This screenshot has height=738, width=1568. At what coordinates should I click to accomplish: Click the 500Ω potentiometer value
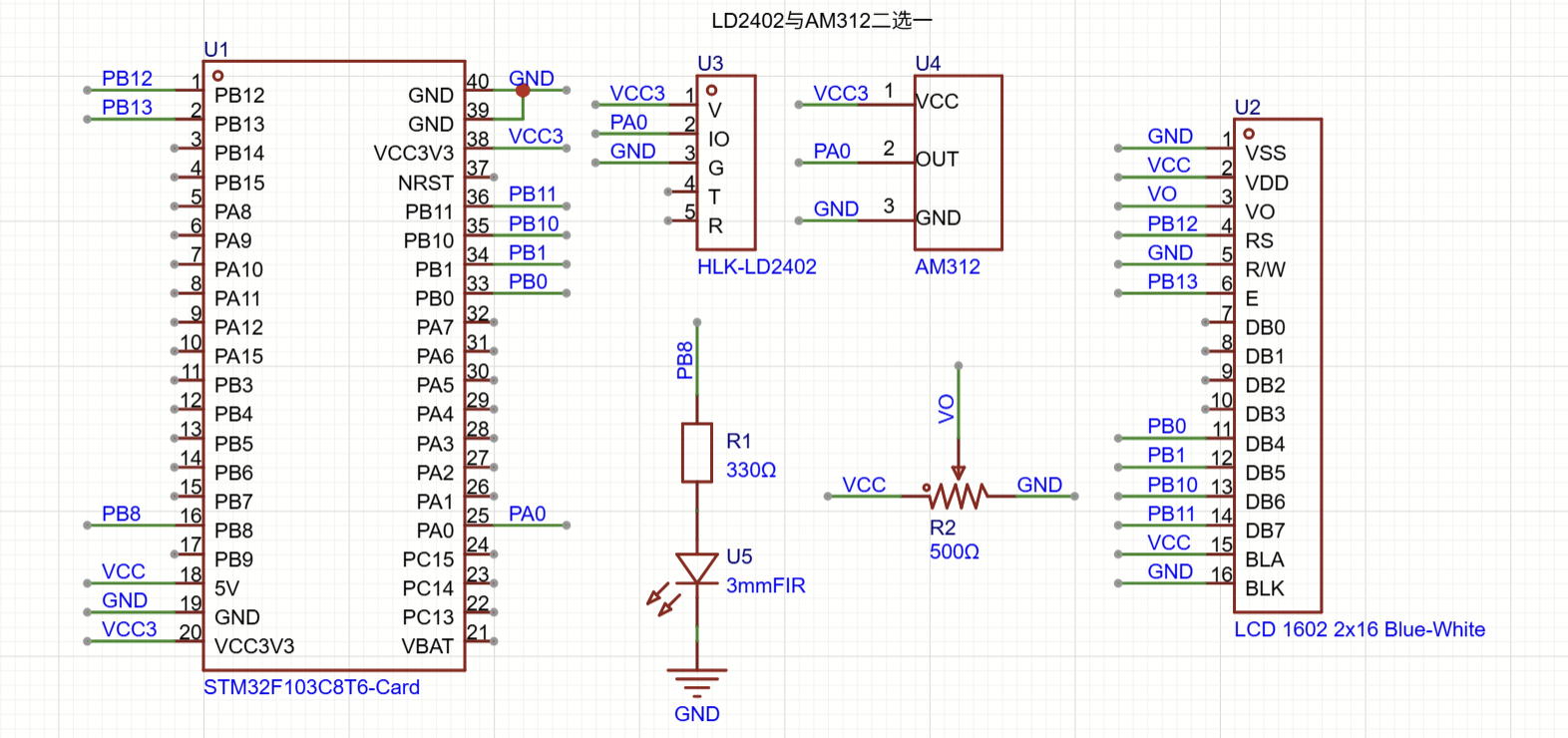pos(955,552)
